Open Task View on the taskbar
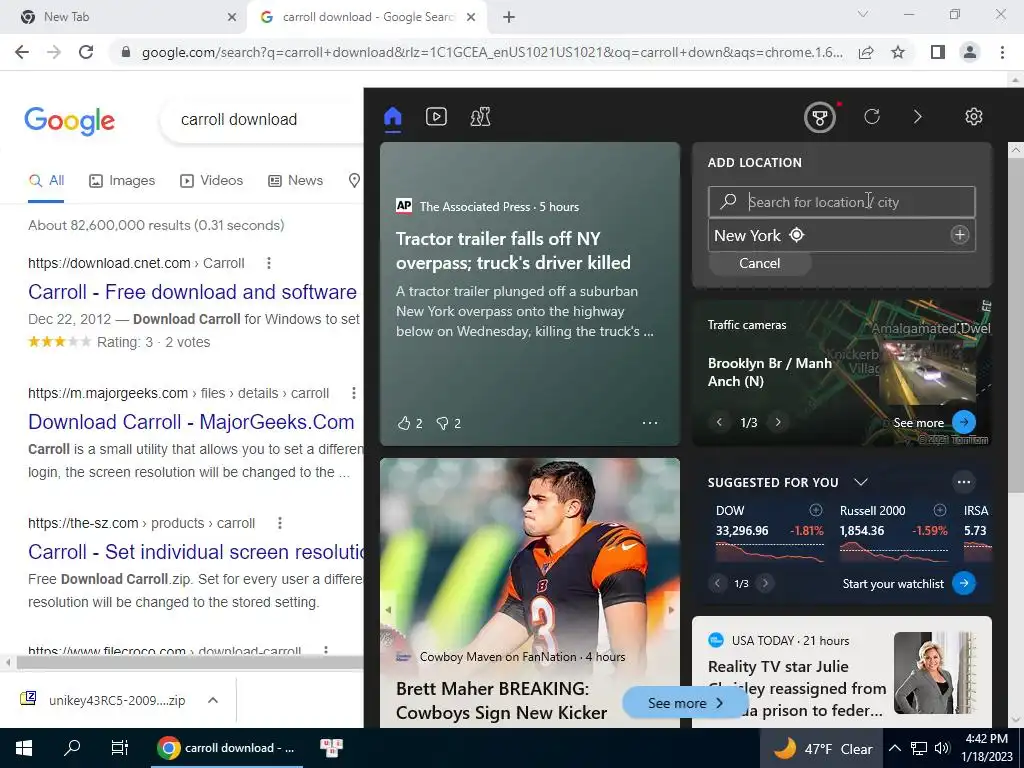1024x768 pixels. 120,748
